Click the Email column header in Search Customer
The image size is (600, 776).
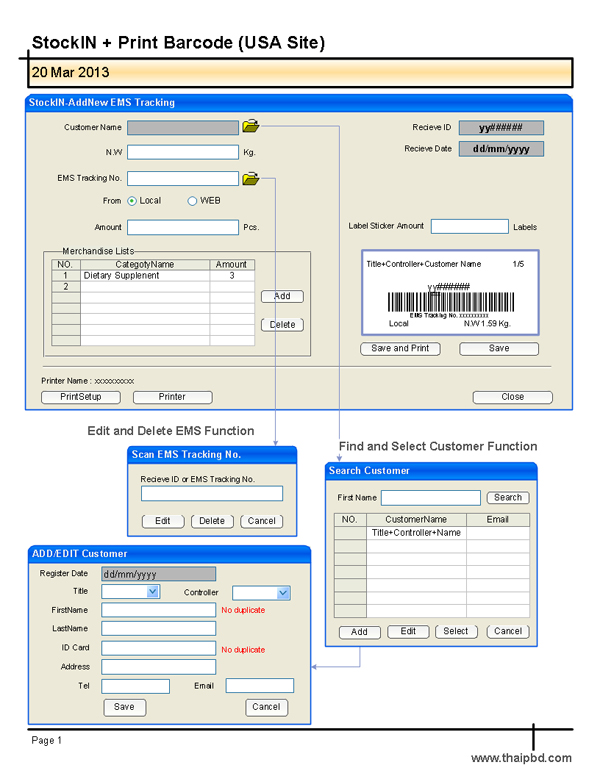498,520
